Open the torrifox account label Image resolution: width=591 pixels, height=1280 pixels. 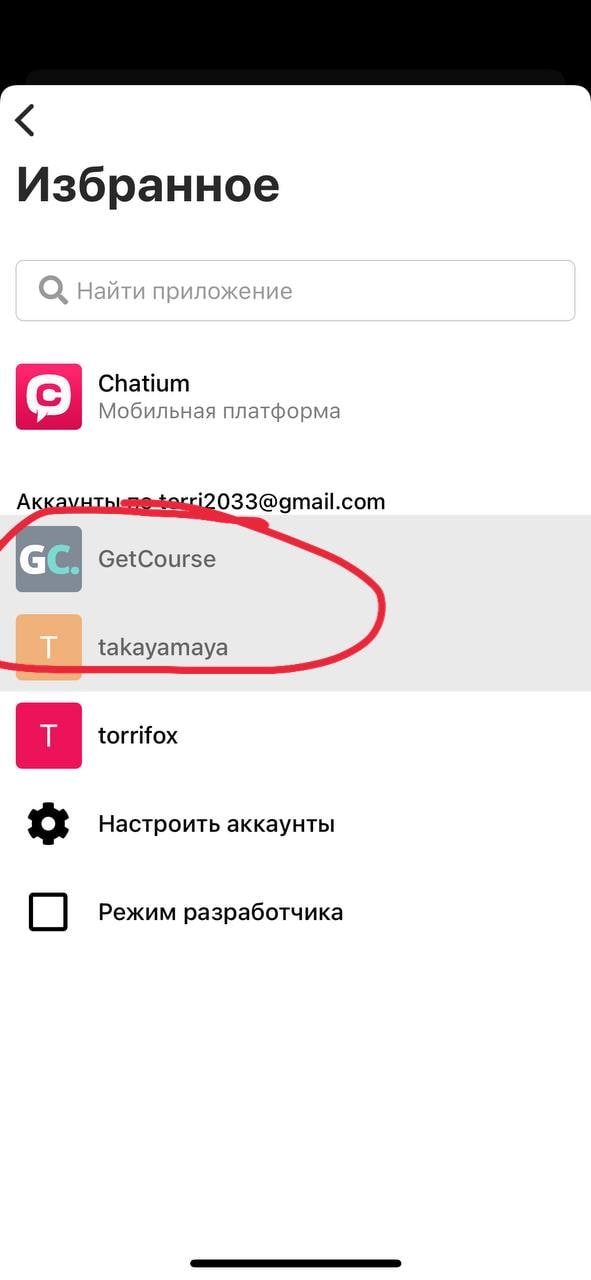(x=138, y=735)
